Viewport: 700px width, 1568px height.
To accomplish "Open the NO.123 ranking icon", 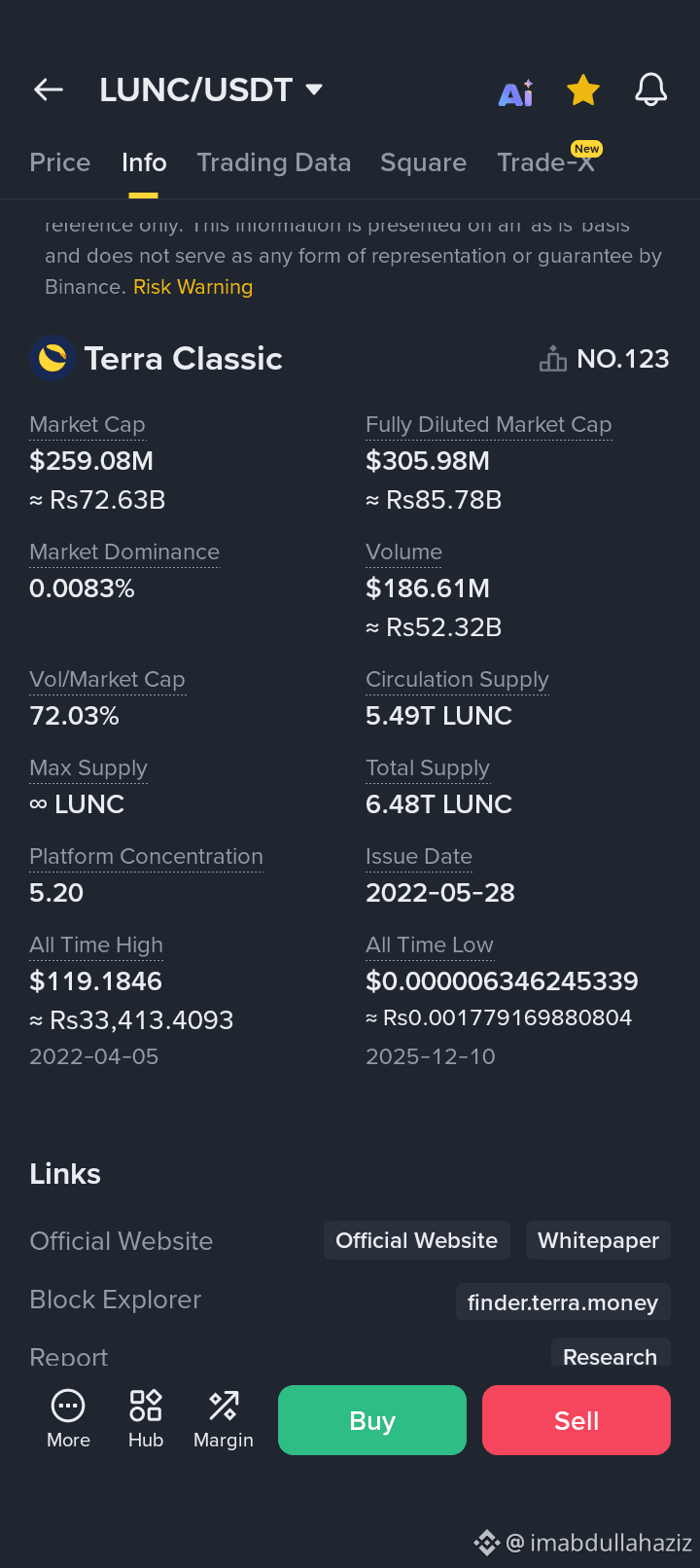I will (553, 359).
